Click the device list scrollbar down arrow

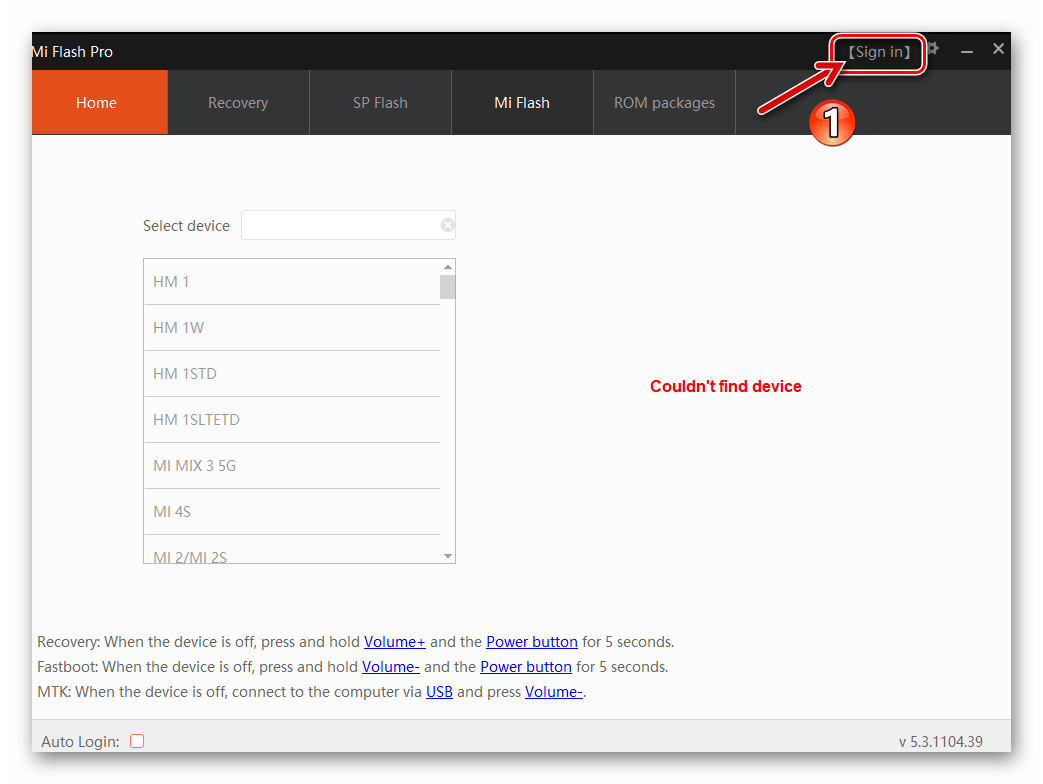[x=447, y=555]
